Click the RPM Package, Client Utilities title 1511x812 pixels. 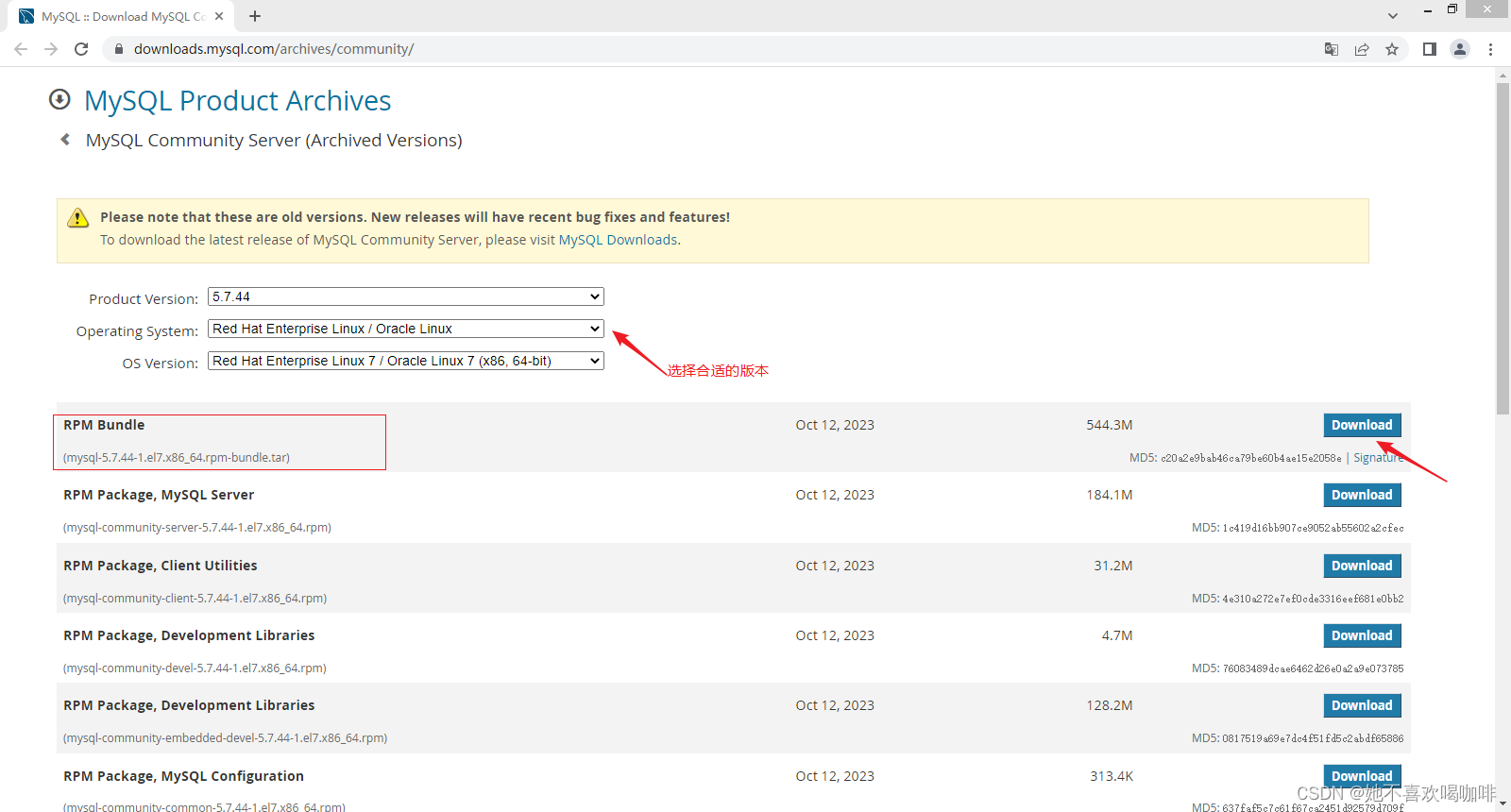(x=161, y=566)
